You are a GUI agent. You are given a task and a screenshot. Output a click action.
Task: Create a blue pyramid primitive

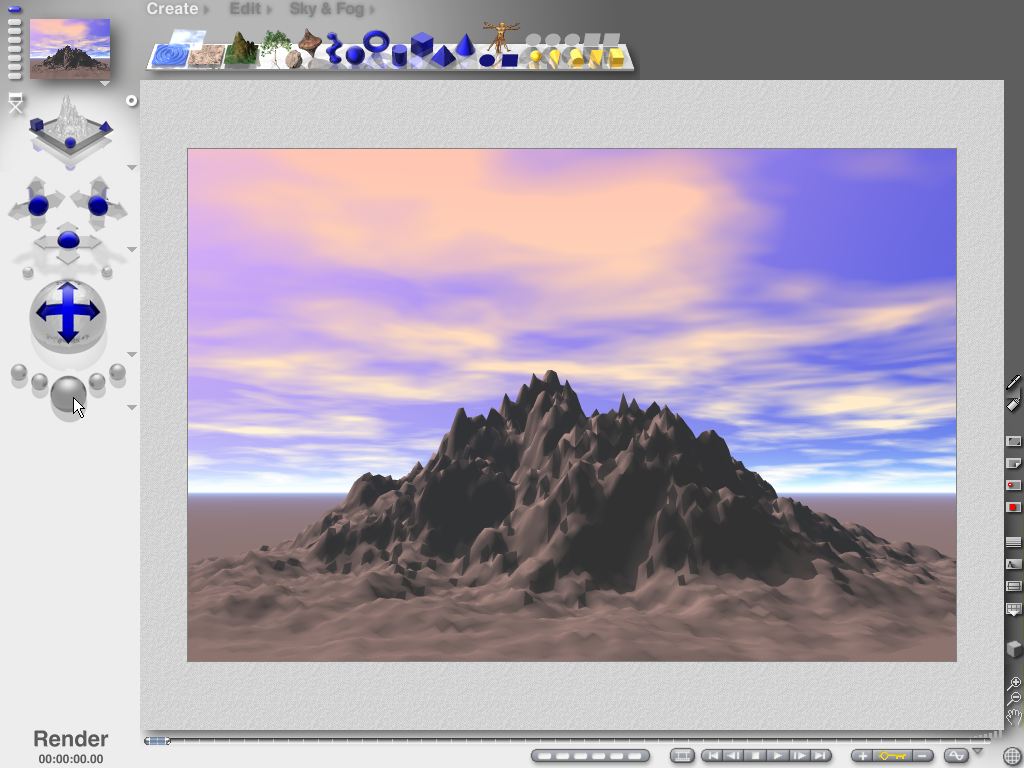(x=443, y=56)
